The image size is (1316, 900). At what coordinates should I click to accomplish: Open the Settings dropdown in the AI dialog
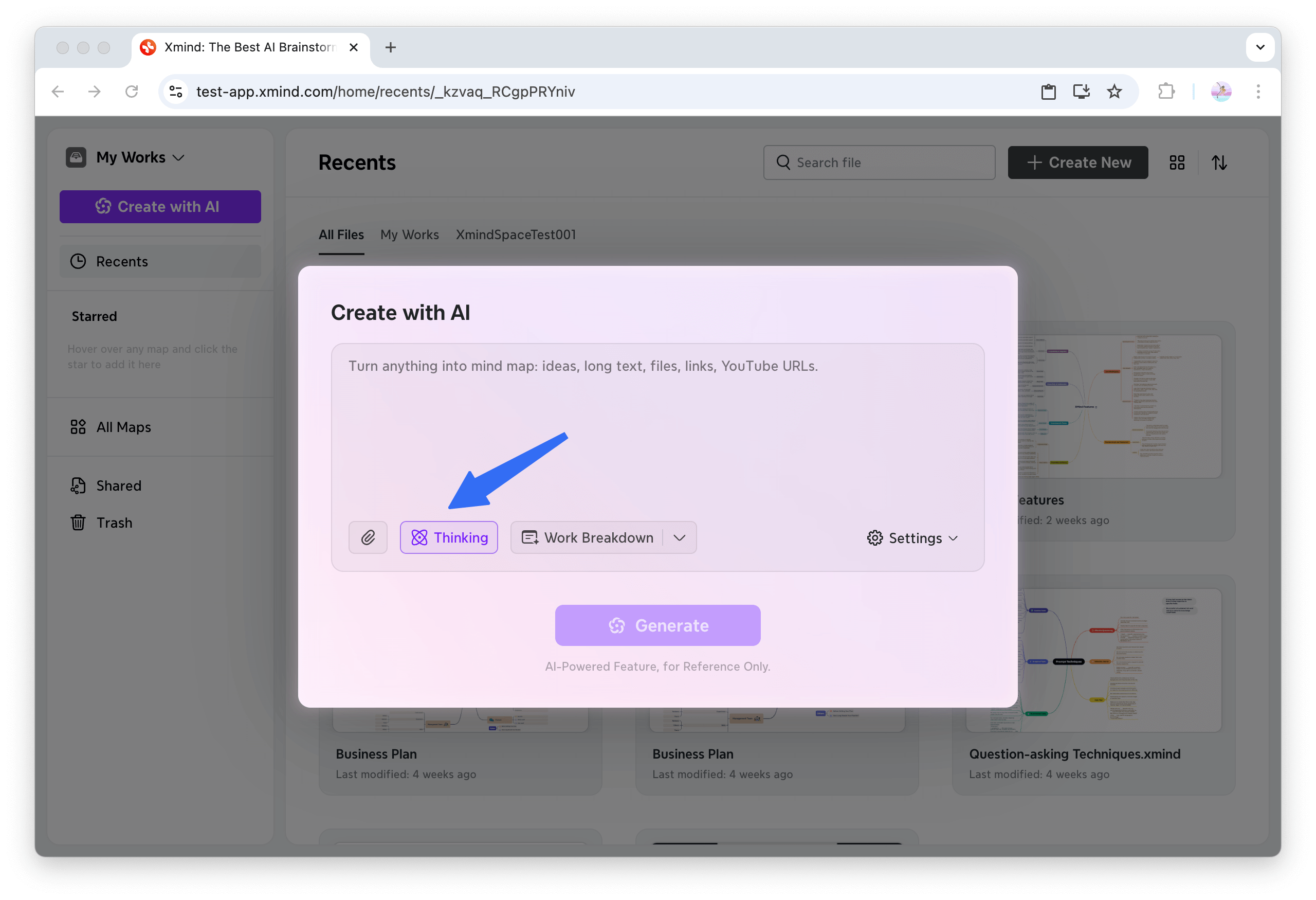(911, 537)
